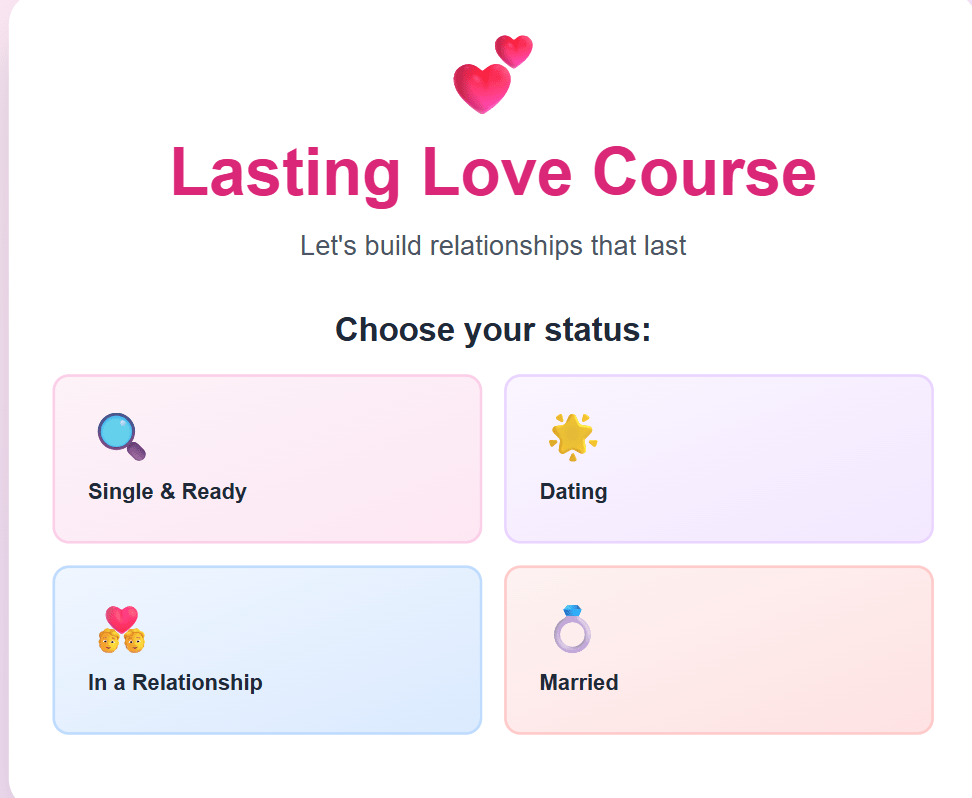Image resolution: width=972 pixels, height=798 pixels.
Task: Click the tagline about building lasting relationships
Action: (x=492, y=245)
